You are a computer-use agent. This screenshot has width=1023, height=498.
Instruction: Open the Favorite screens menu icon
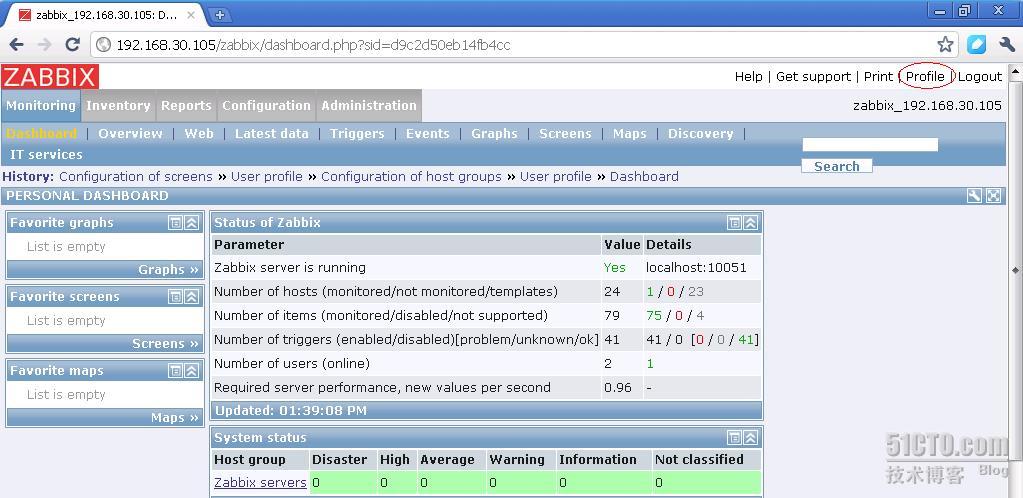pos(175,297)
